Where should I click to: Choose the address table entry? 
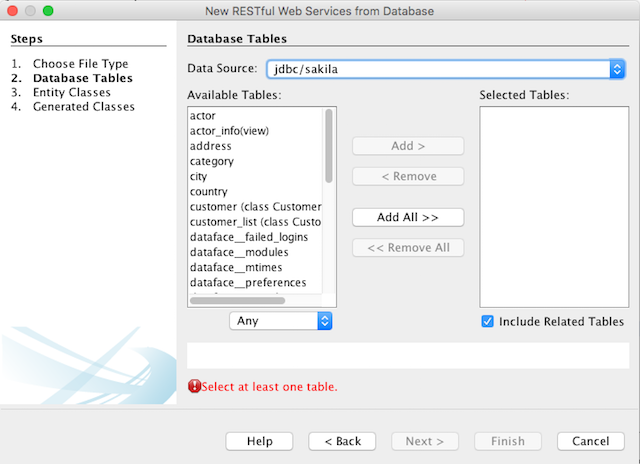click(210, 146)
